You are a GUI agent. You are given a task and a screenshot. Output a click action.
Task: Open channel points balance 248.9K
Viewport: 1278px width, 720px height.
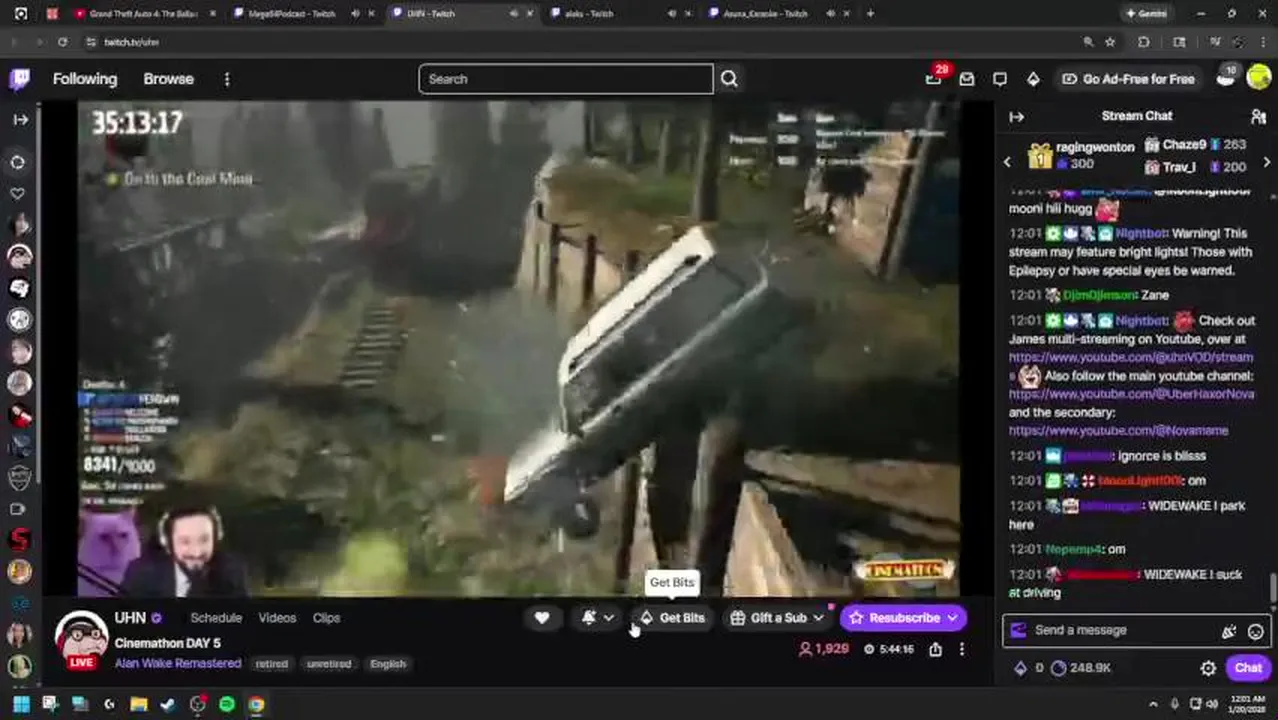pos(1081,668)
